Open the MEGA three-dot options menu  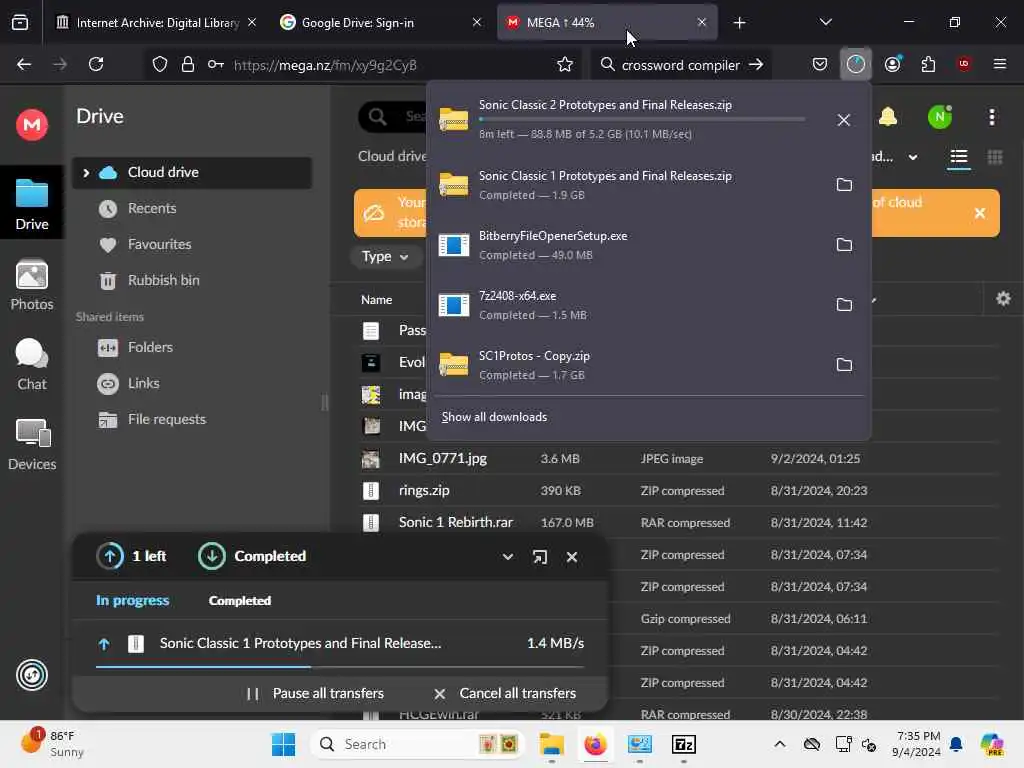(991, 117)
